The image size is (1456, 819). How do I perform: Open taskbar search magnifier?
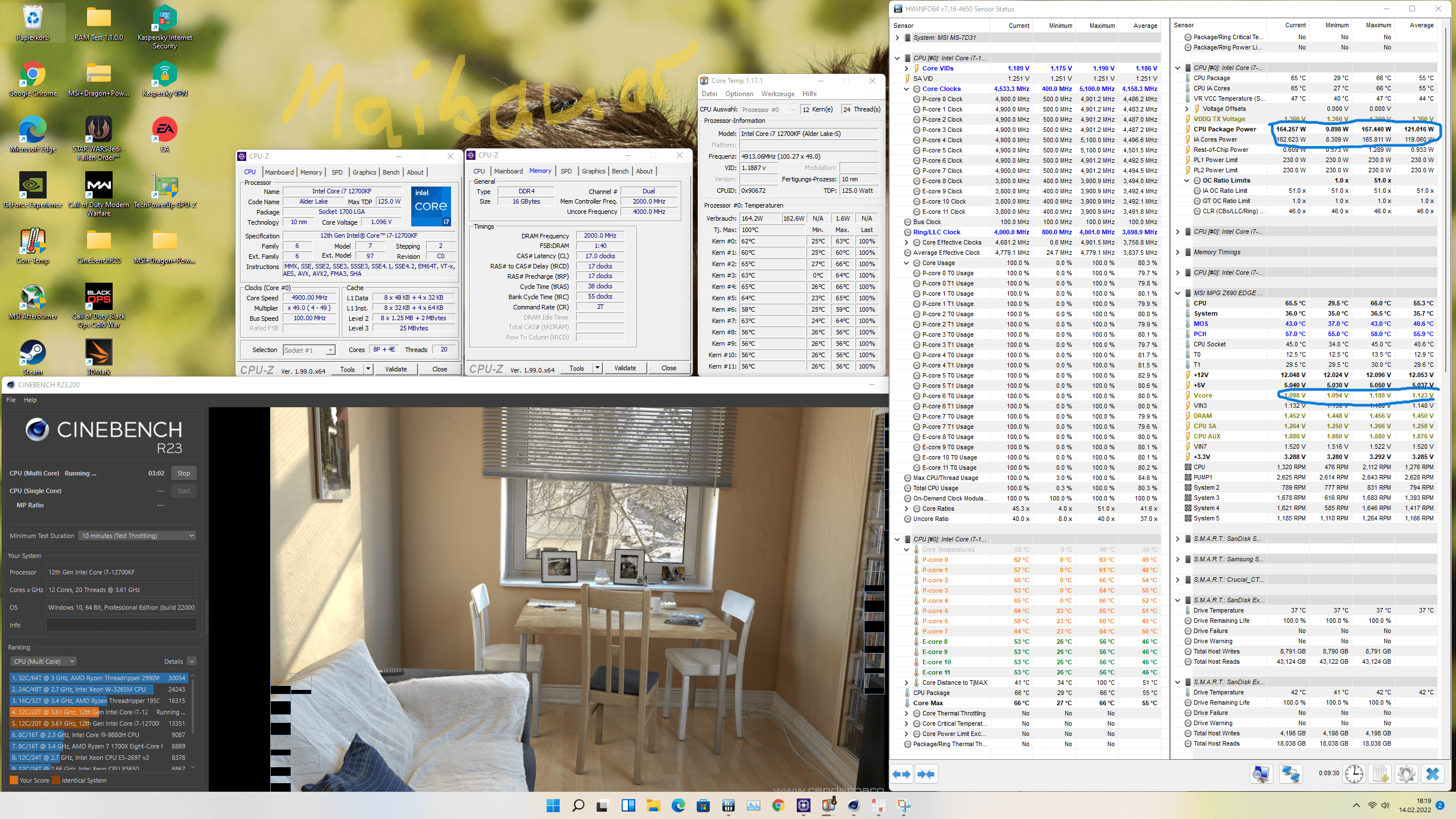(578, 805)
